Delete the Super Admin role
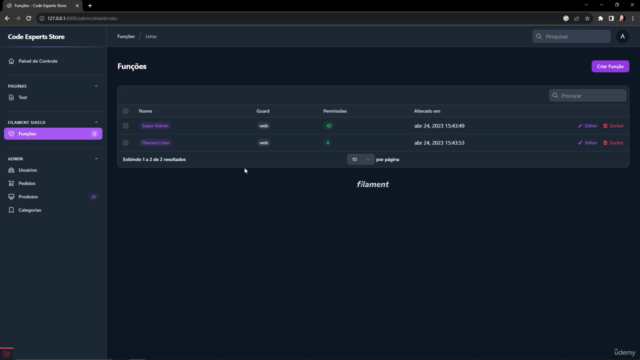Viewport: 640px width, 360px height. tap(613, 126)
